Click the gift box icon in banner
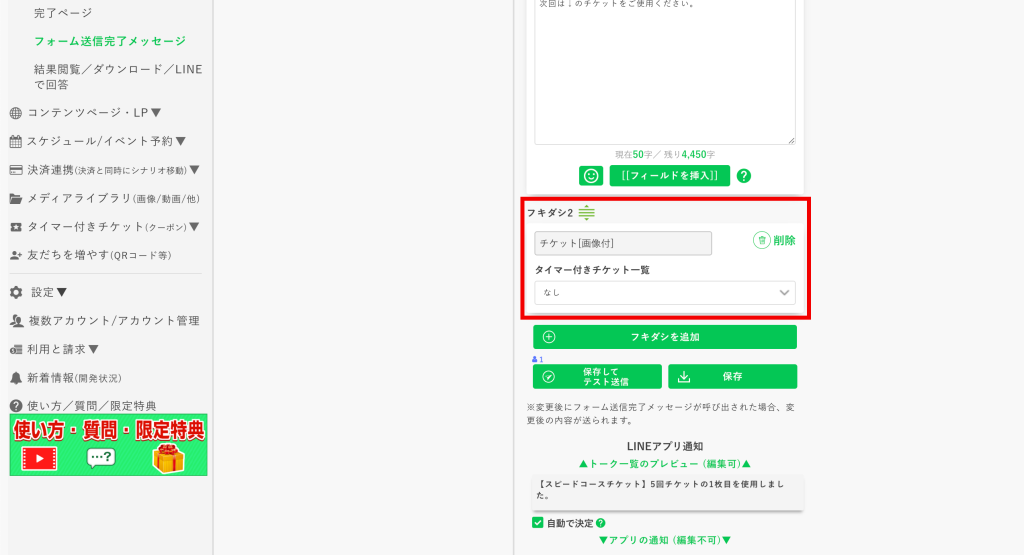 [168, 458]
